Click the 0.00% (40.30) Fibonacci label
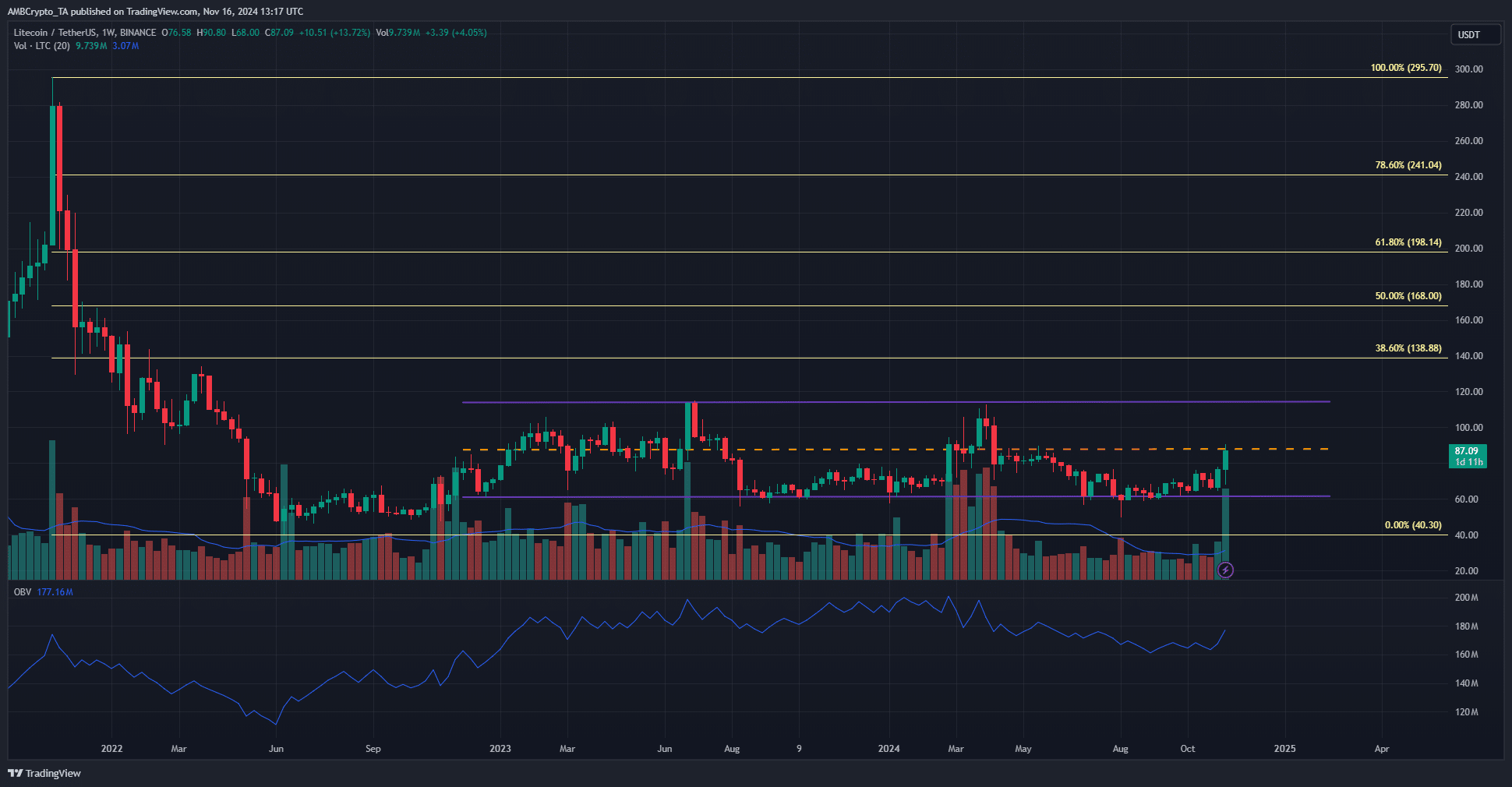 point(1413,525)
